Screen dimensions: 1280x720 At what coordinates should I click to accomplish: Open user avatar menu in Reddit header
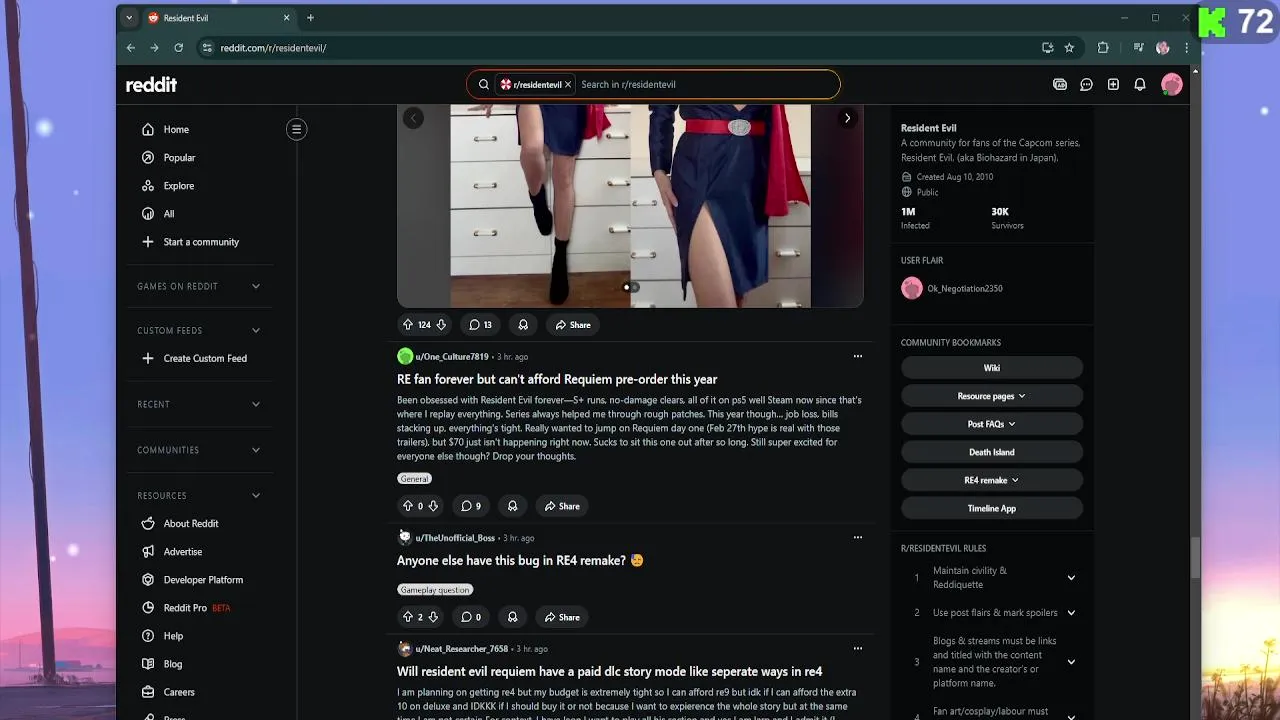(1172, 85)
